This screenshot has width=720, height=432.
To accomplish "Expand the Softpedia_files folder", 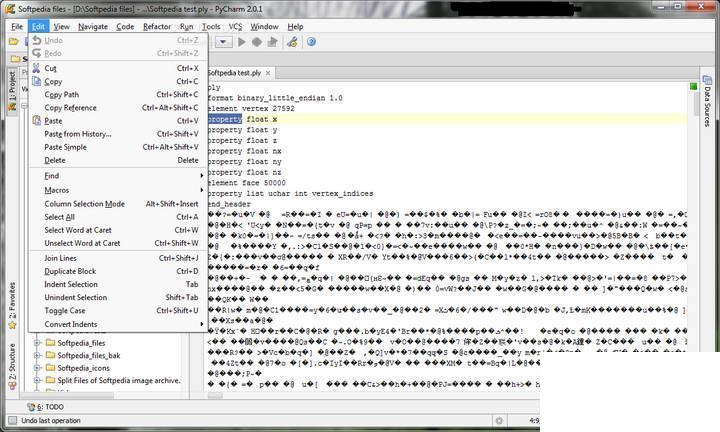I will coord(38,343).
